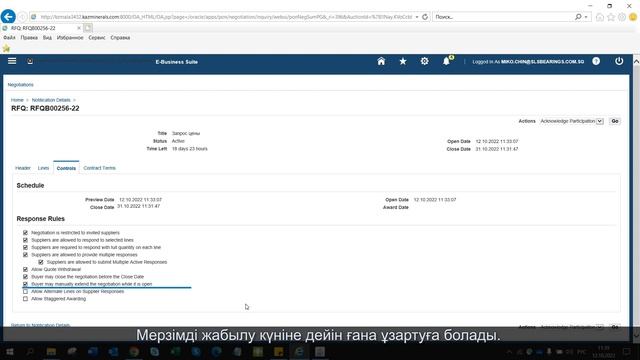Close the RFQ: RFQB00256-22 browser tab
The width and height of the screenshot is (640, 360).
click(79, 28)
